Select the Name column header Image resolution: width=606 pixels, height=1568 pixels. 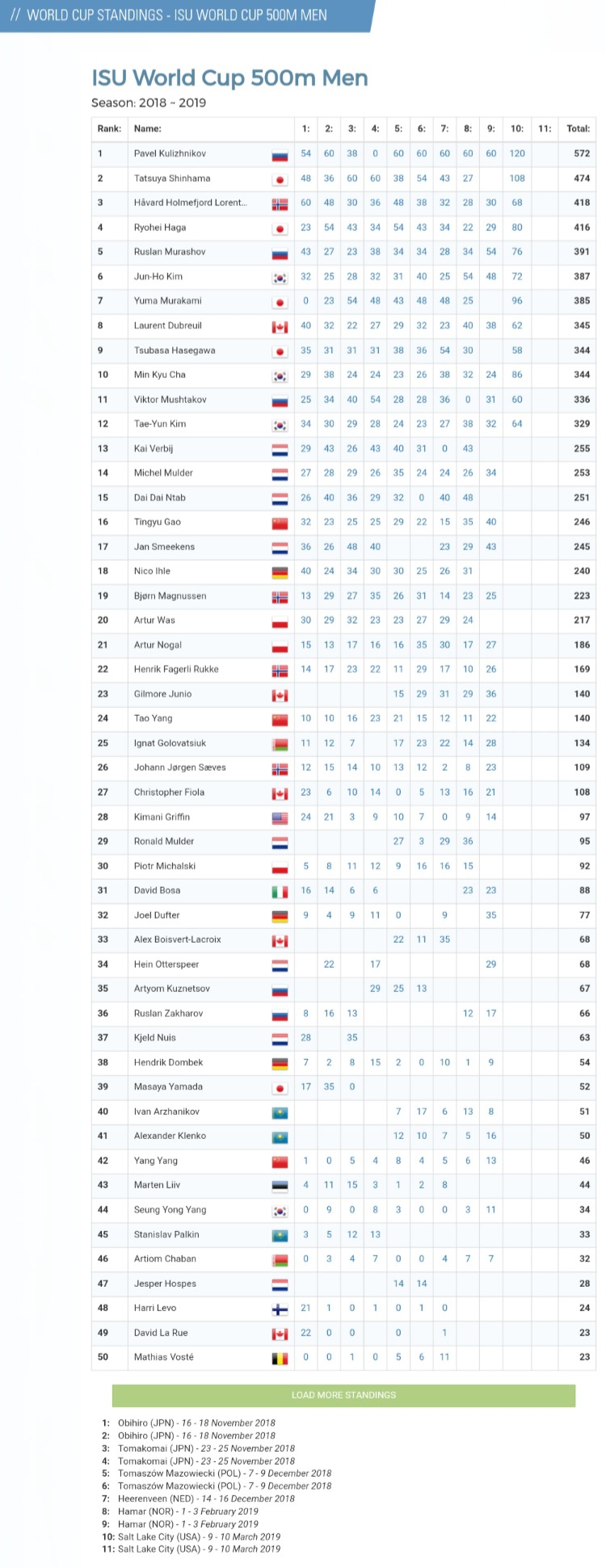coord(148,128)
